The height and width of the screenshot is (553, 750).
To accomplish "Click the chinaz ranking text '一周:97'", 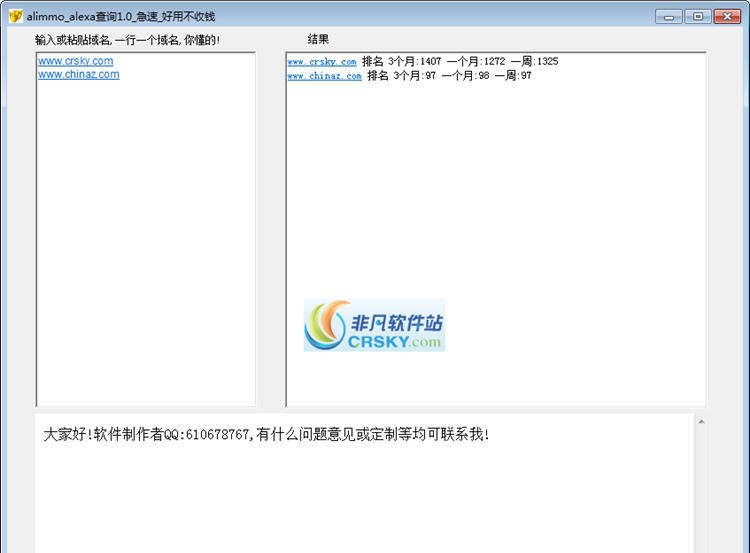I will [x=513, y=76].
